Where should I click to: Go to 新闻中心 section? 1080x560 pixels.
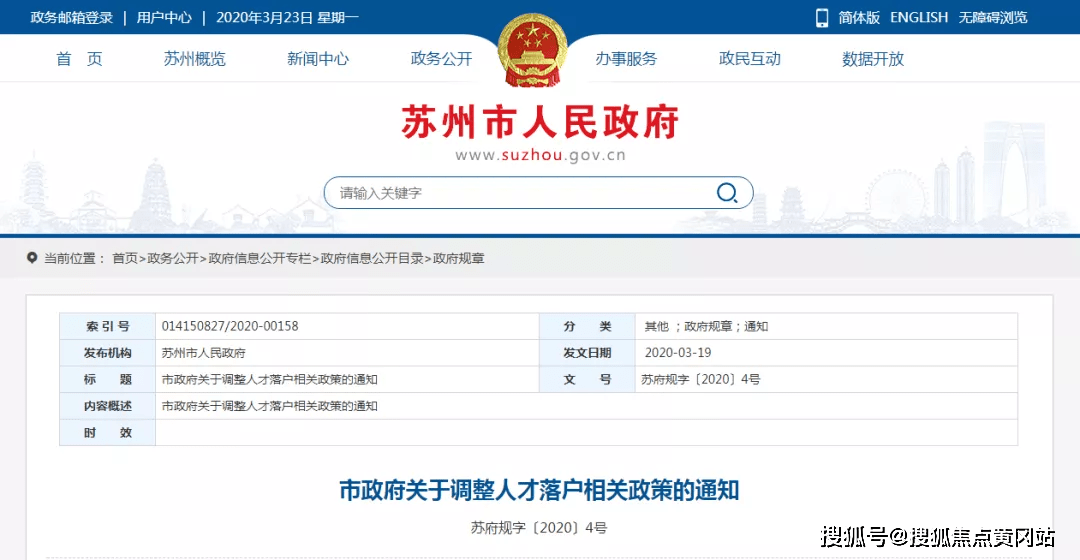[318, 59]
